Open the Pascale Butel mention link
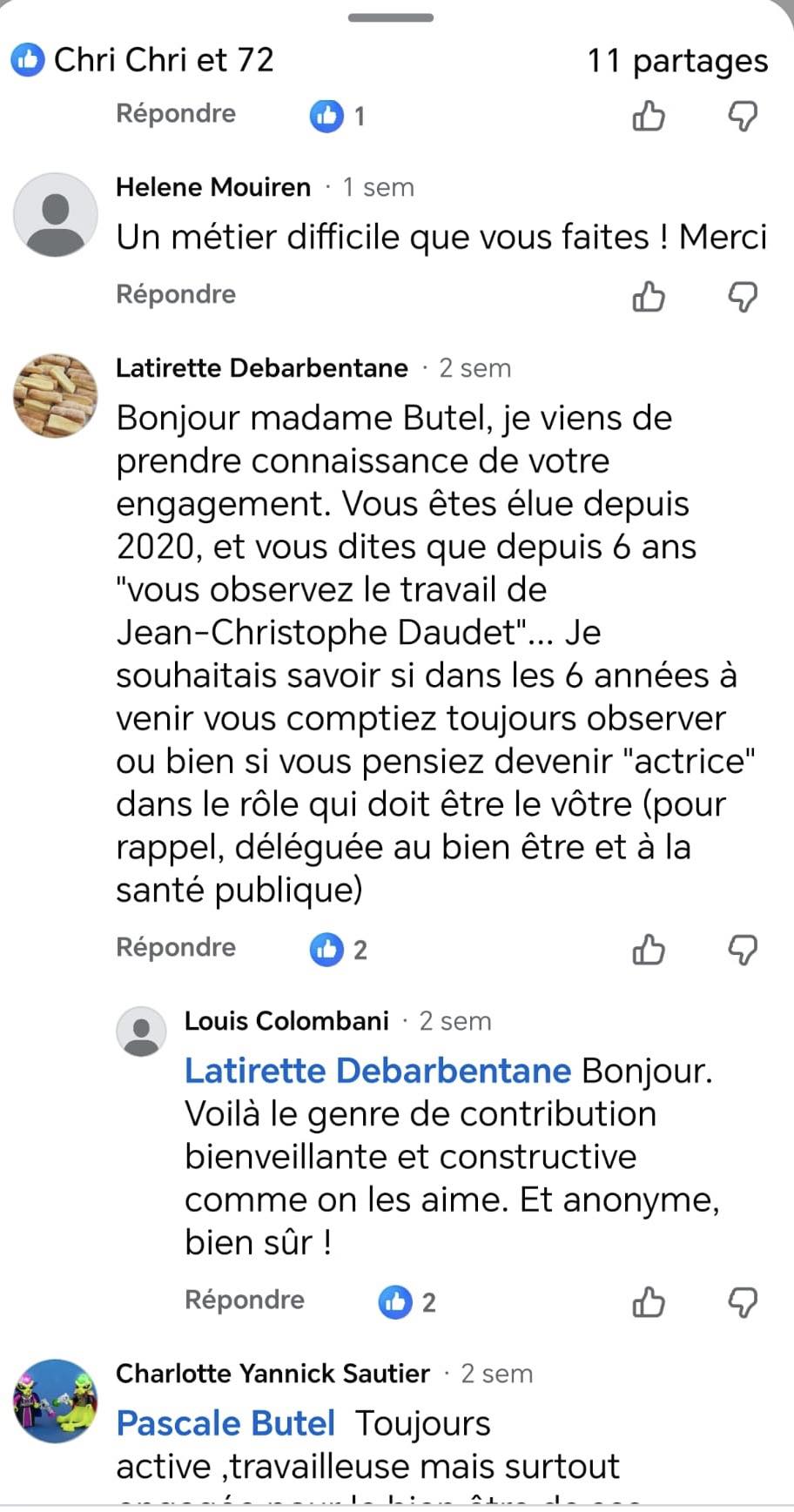The image size is (794, 1512). (x=225, y=1423)
